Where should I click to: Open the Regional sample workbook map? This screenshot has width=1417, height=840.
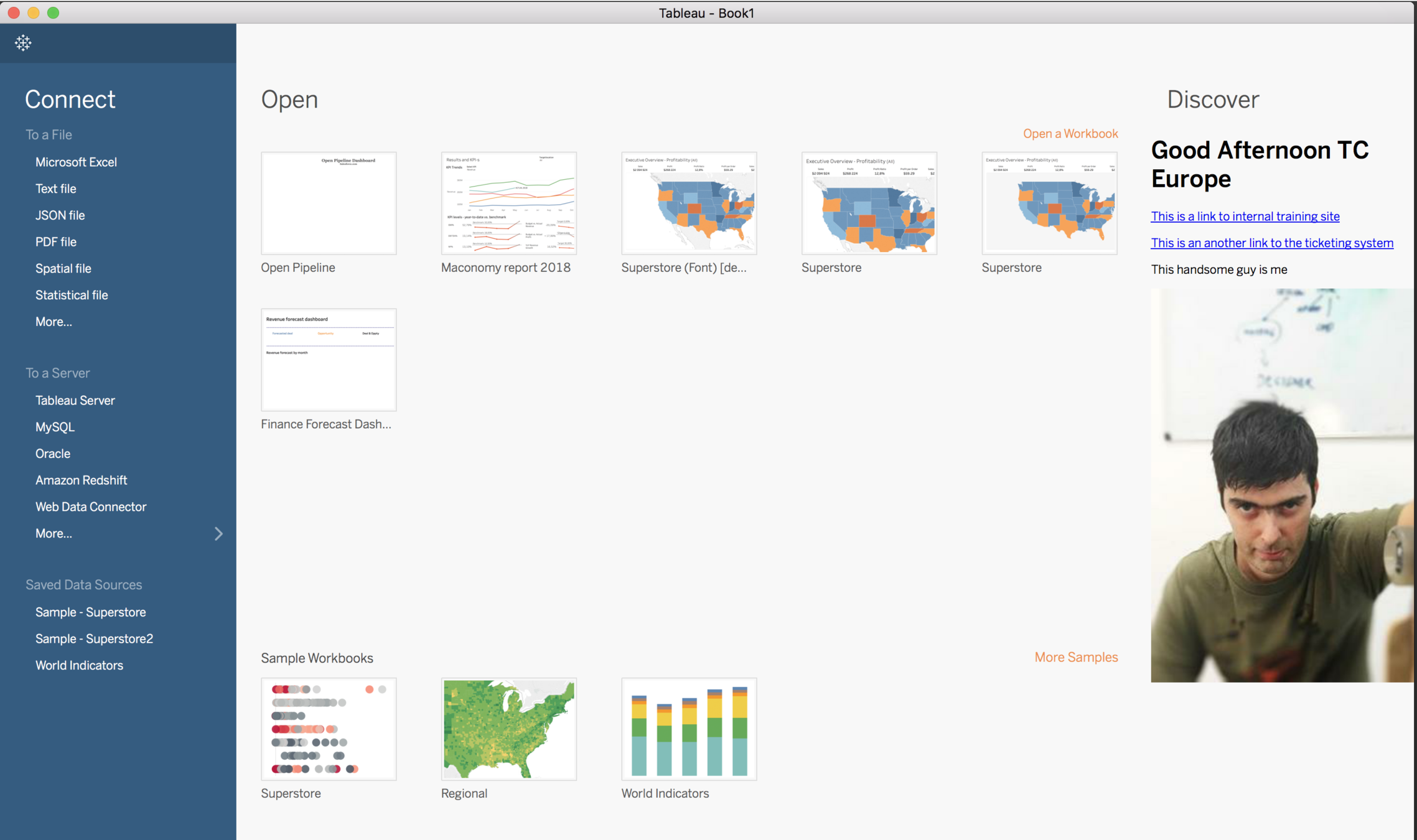(x=508, y=729)
